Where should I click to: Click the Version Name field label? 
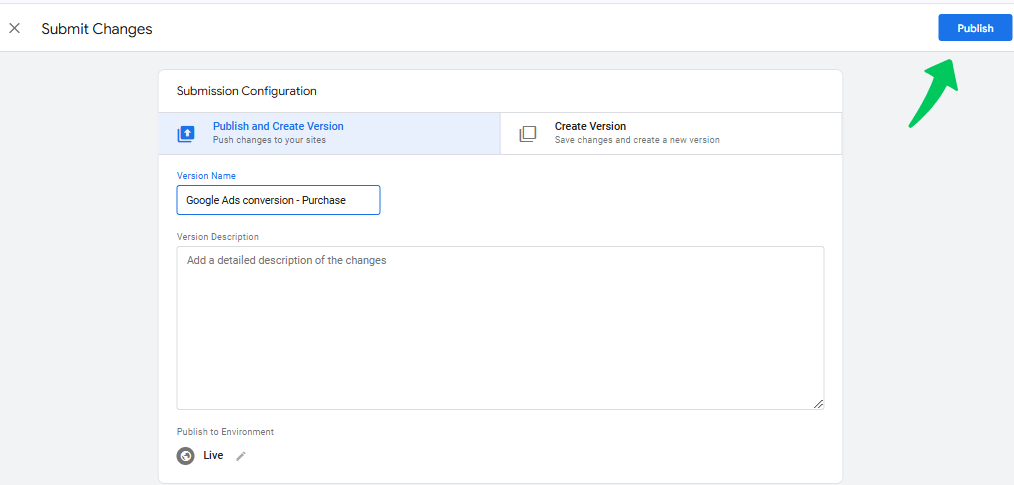[x=206, y=176]
